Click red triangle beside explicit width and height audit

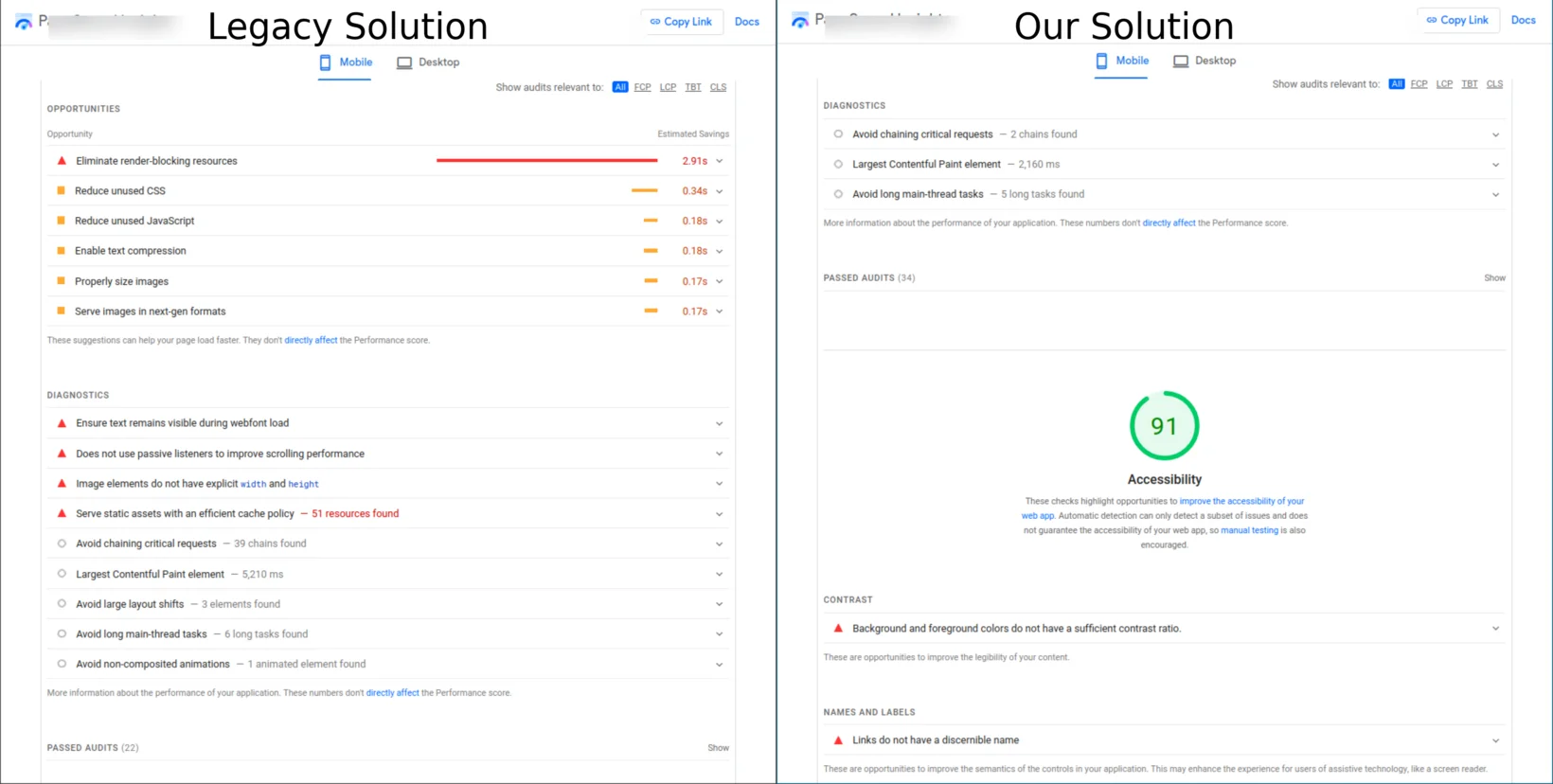62,483
